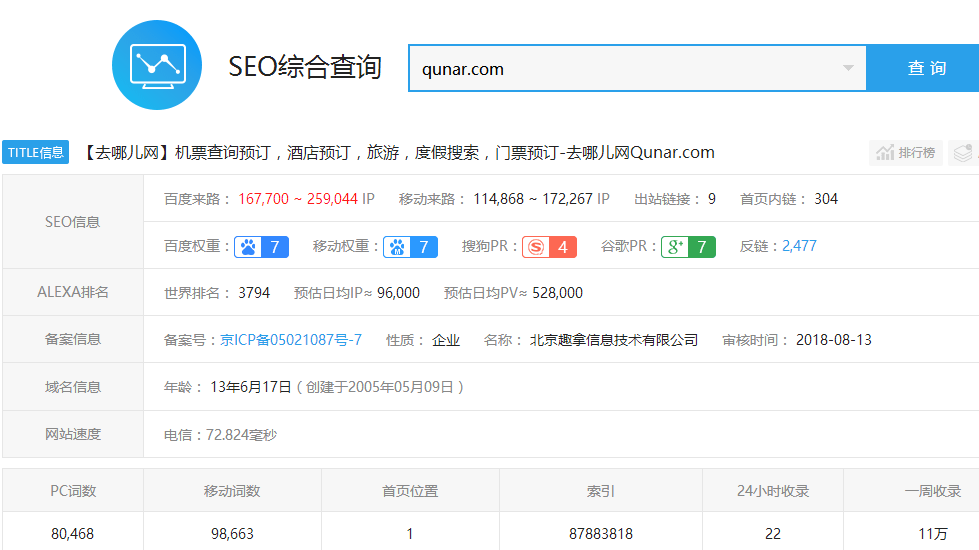Click PC词数 value 80,468

(x=72, y=534)
